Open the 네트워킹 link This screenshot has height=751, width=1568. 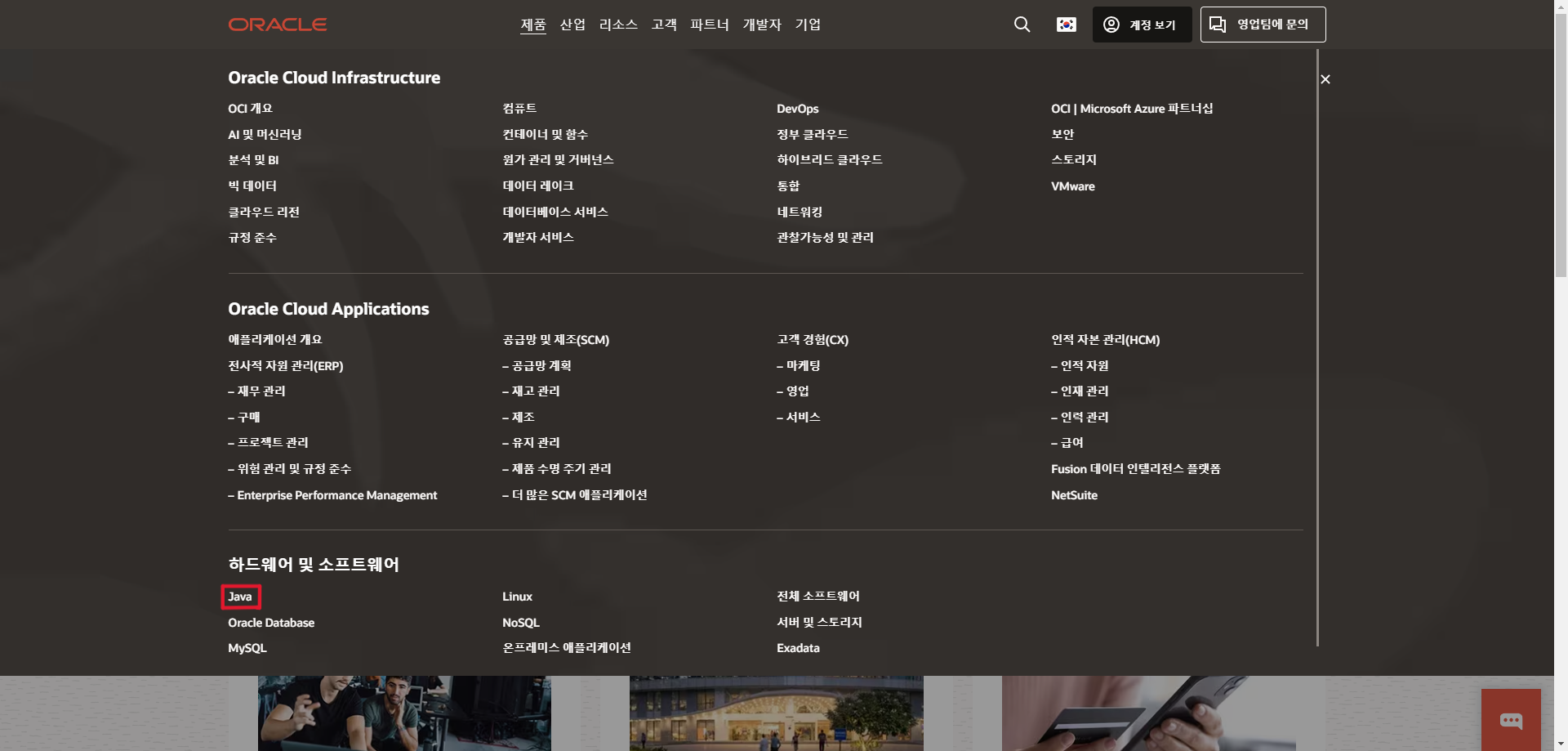pyautogui.click(x=800, y=212)
